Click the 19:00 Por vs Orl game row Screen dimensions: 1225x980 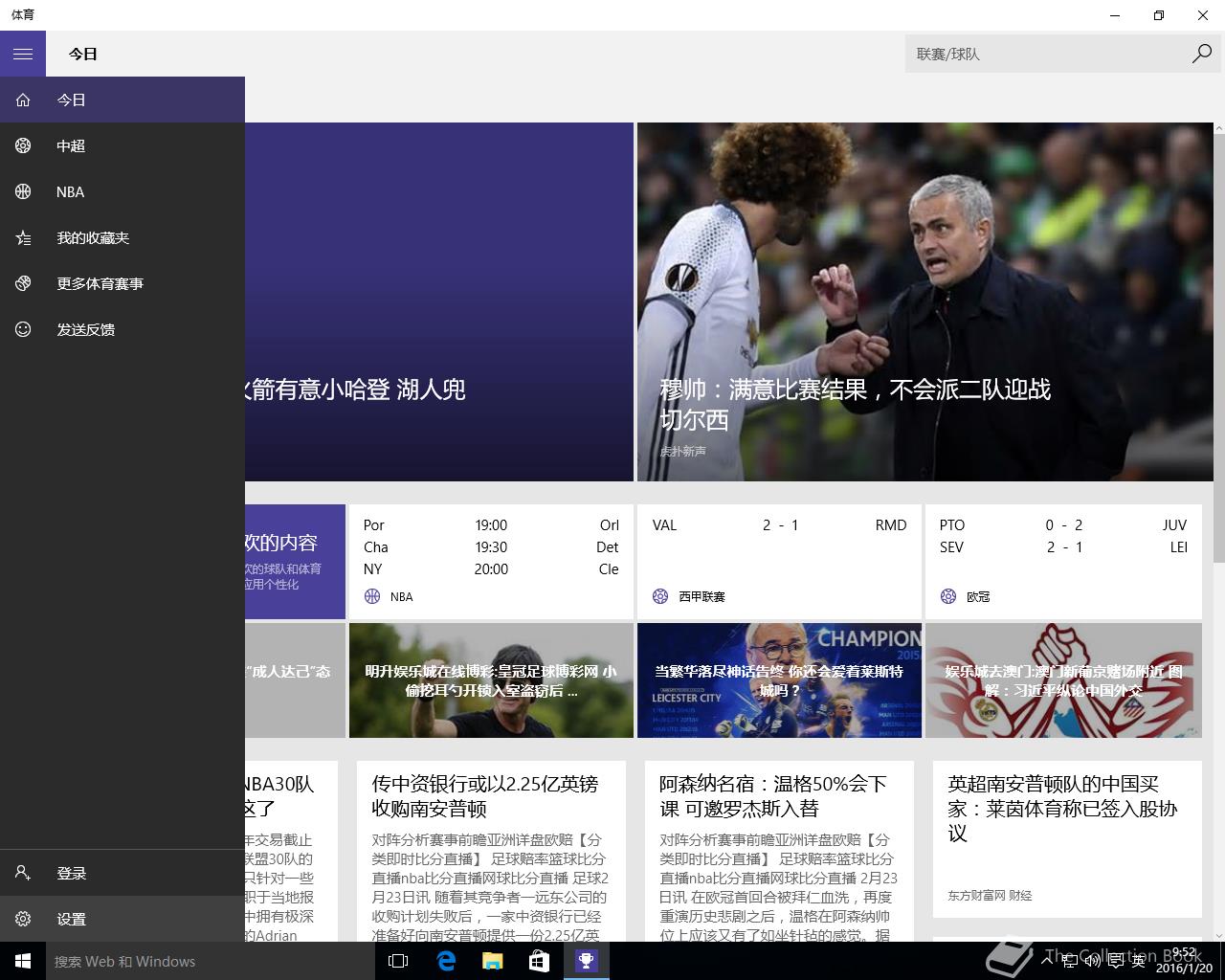point(491,525)
